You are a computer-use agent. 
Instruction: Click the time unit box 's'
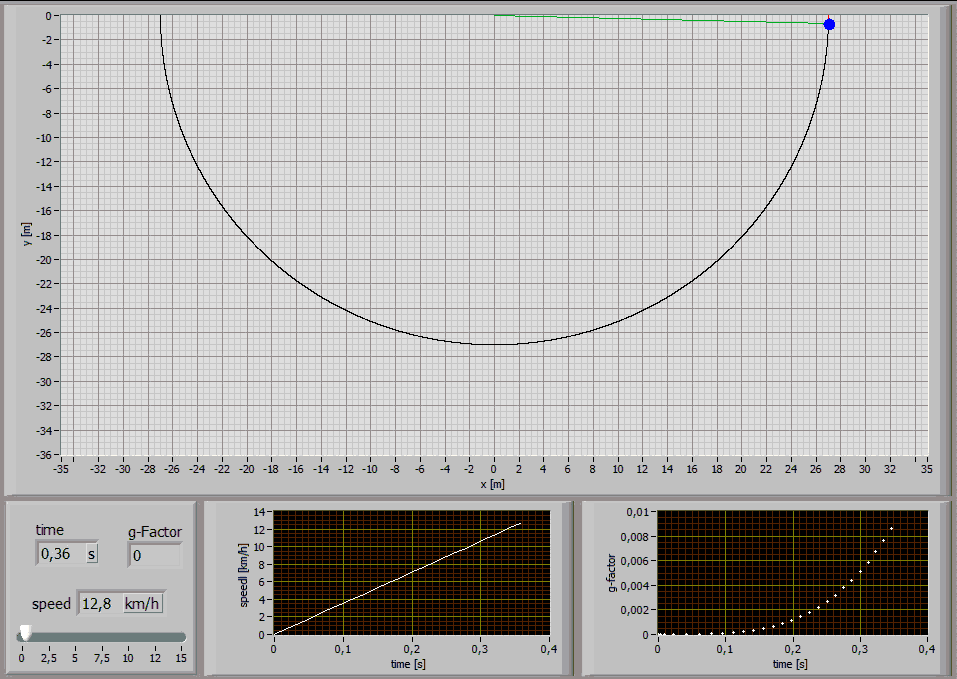(x=92, y=554)
